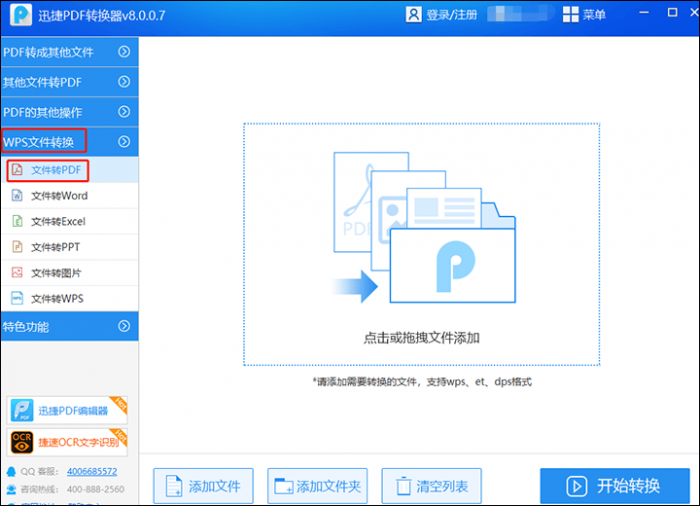Viewport: 700px width, 506px height.
Task: Expand PDF转成其他文件 arrow
Action: pos(124,52)
